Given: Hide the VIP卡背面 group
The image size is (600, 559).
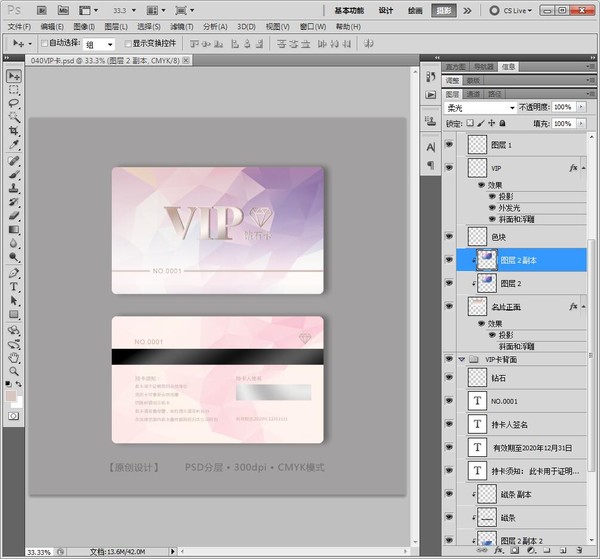Looking at the screenshot, I should point(449,359).
